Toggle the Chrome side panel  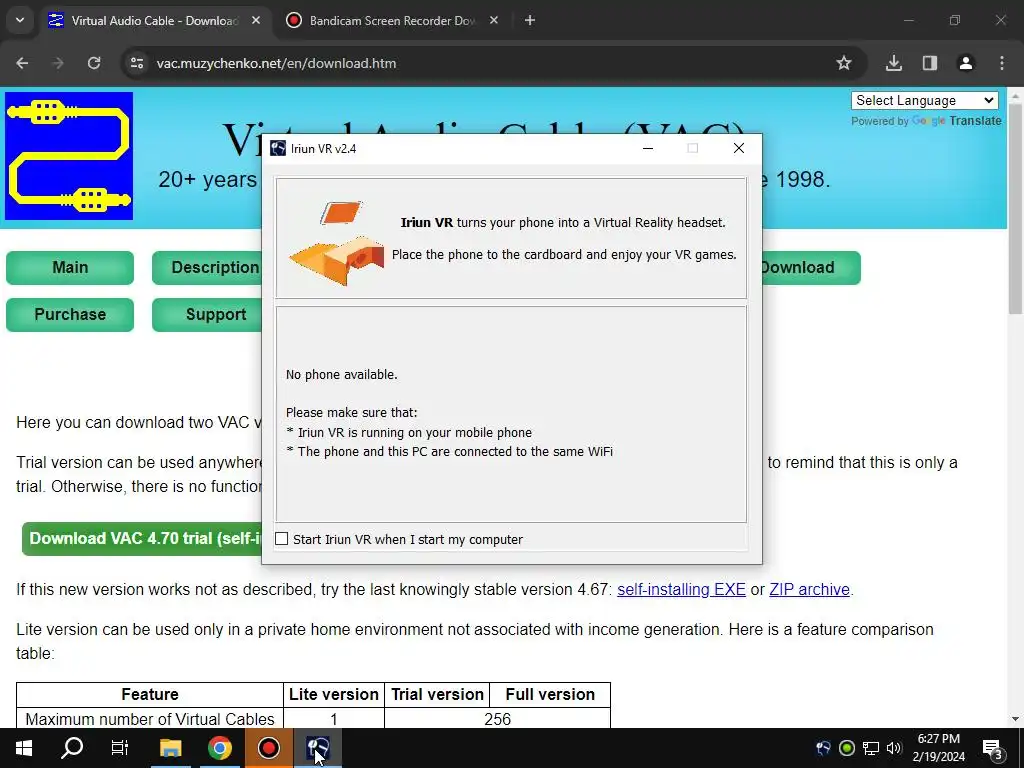929,63
